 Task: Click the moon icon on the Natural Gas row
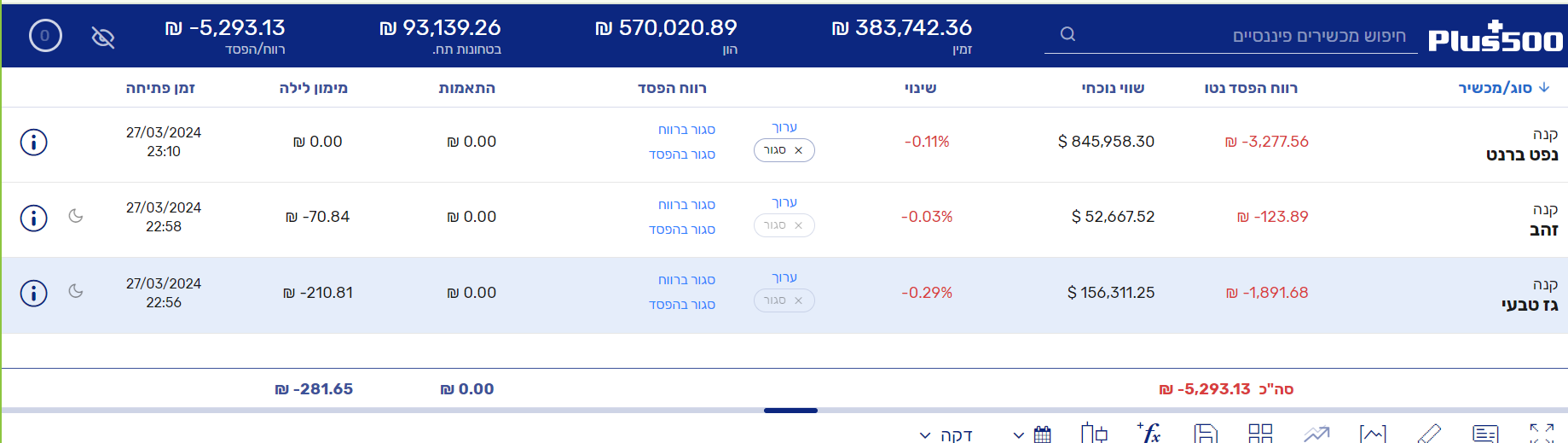pos(76,291)
